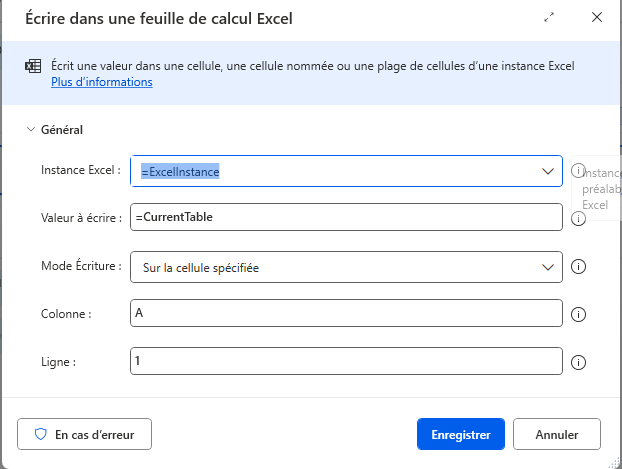This screenshot has height=469, width=622.
Task: Open the Instance Excel dropdown
Action: point(548,171)
